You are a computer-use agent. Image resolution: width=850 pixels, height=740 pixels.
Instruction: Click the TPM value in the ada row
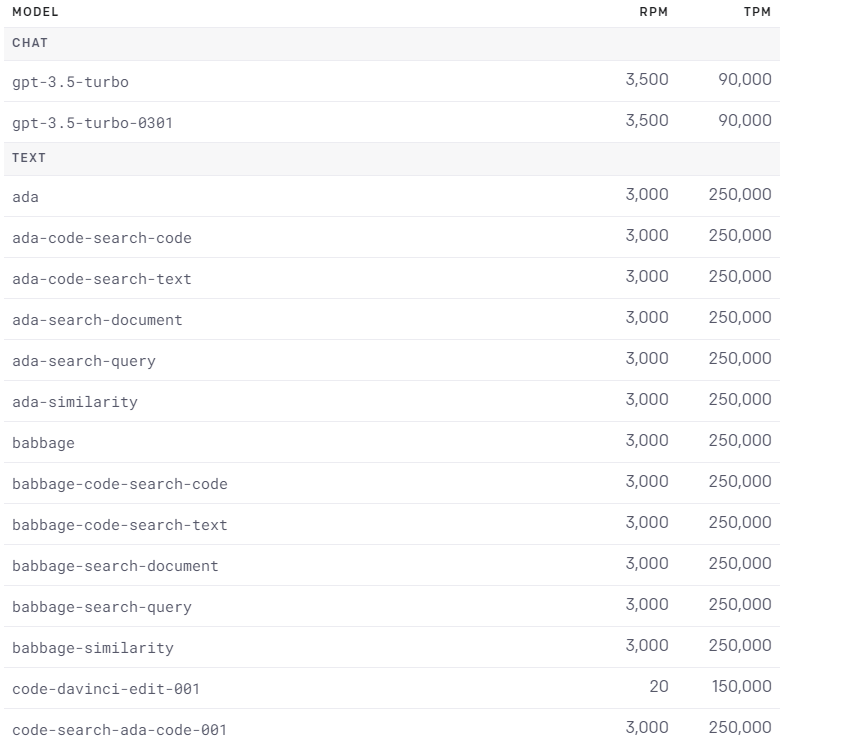tap(740, 195)
